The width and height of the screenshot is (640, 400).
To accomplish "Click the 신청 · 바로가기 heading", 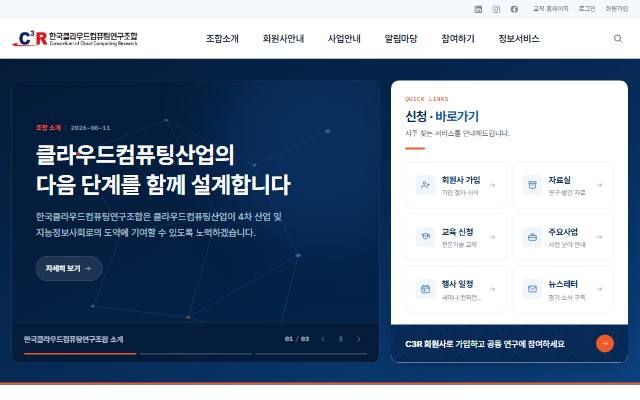I will click(442, 116).
